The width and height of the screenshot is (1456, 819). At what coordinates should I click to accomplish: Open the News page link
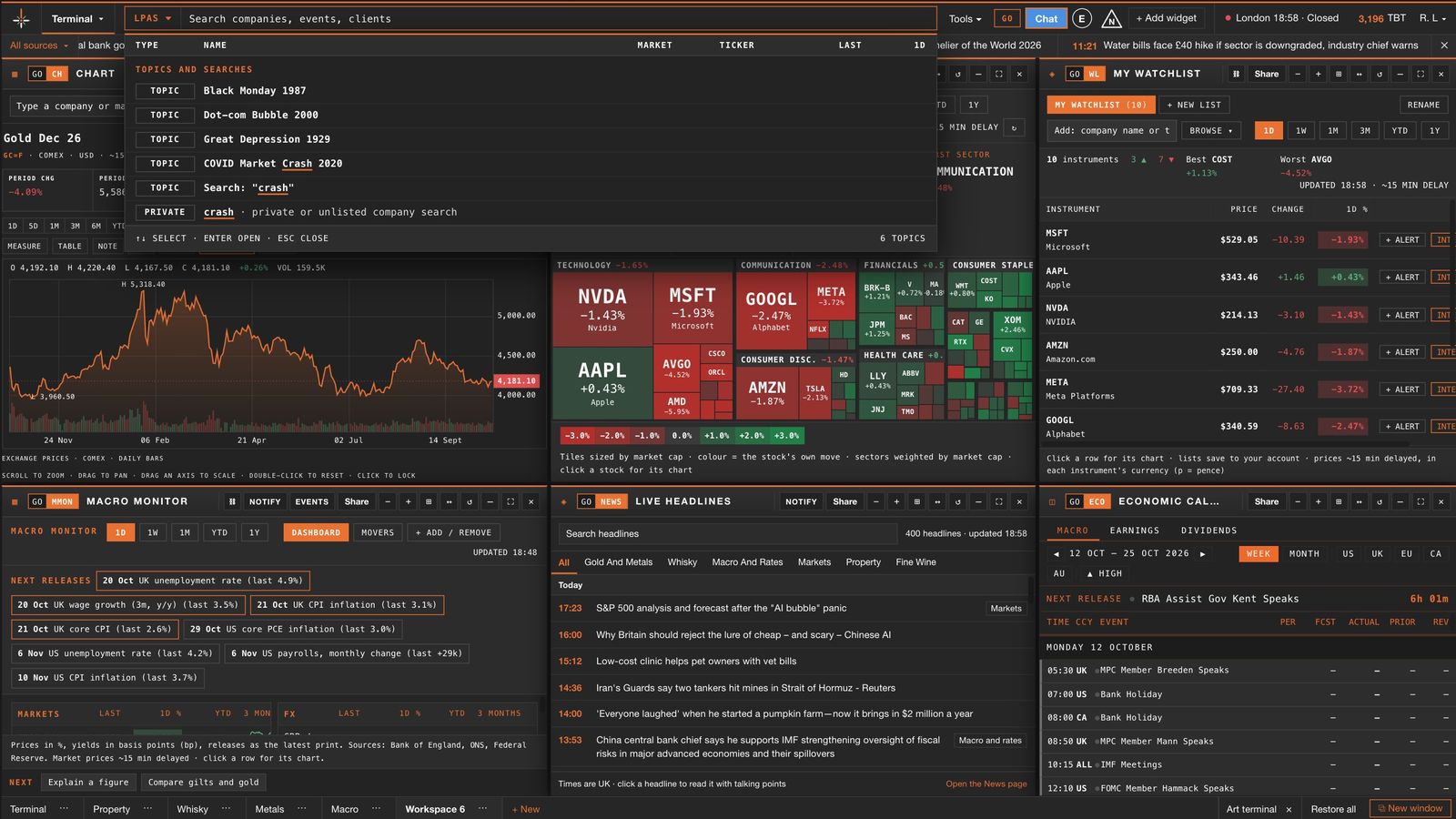[x=986, y=784]
